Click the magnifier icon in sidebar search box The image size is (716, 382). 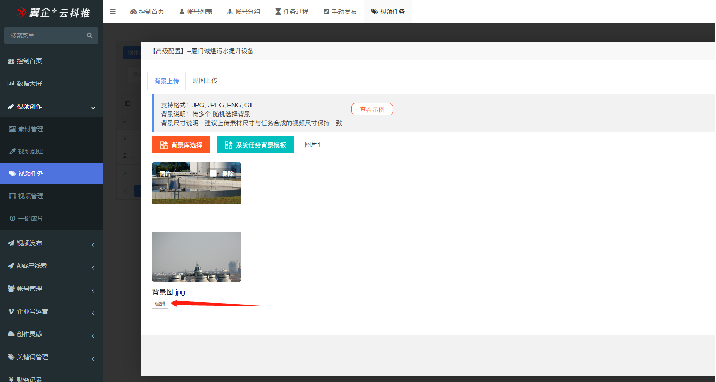(90, 36)
